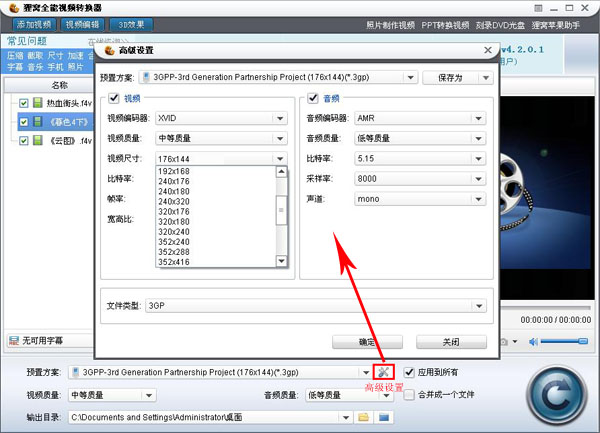Click the speaker volume icon
600x433 pixels.
click(x=533, y=342)
